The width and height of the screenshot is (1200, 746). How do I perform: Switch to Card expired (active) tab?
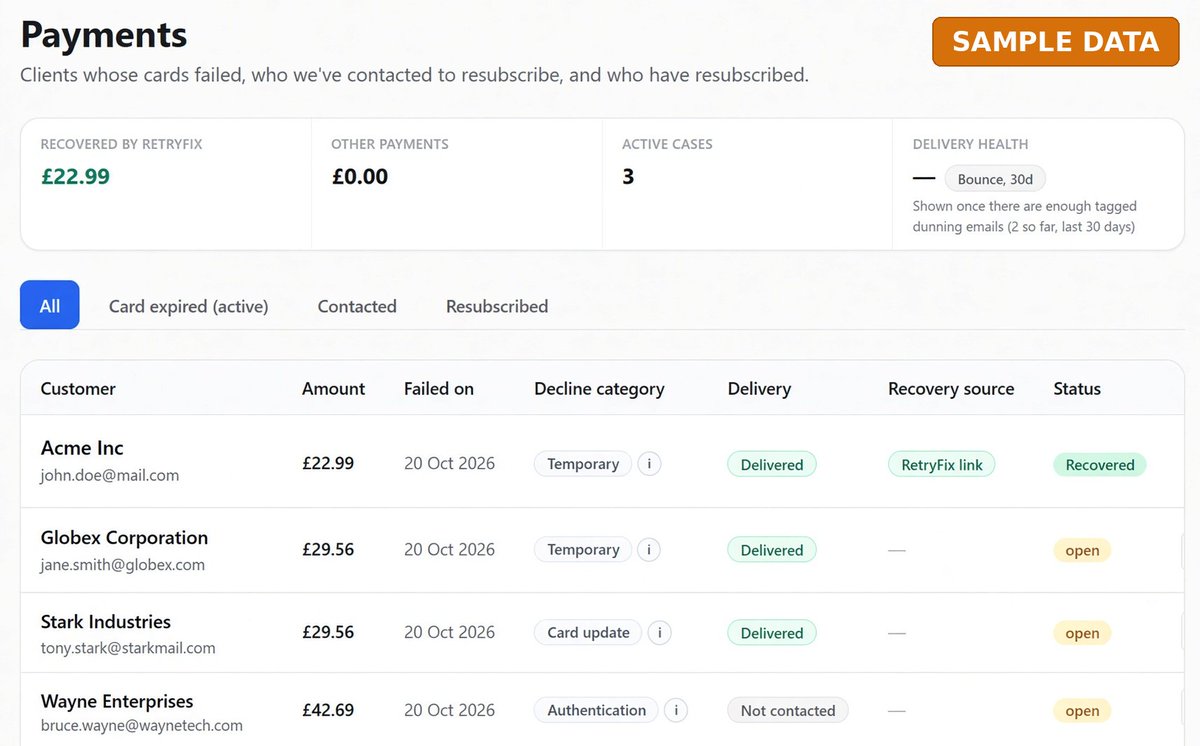pos(188,306)
